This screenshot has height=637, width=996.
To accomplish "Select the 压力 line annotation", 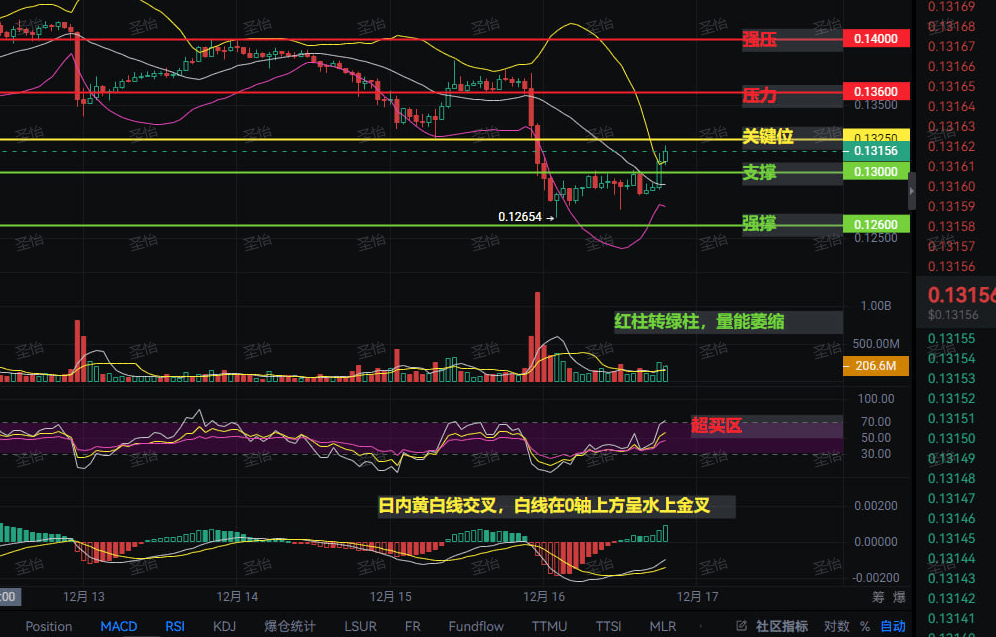I will (x=760, y=95).
